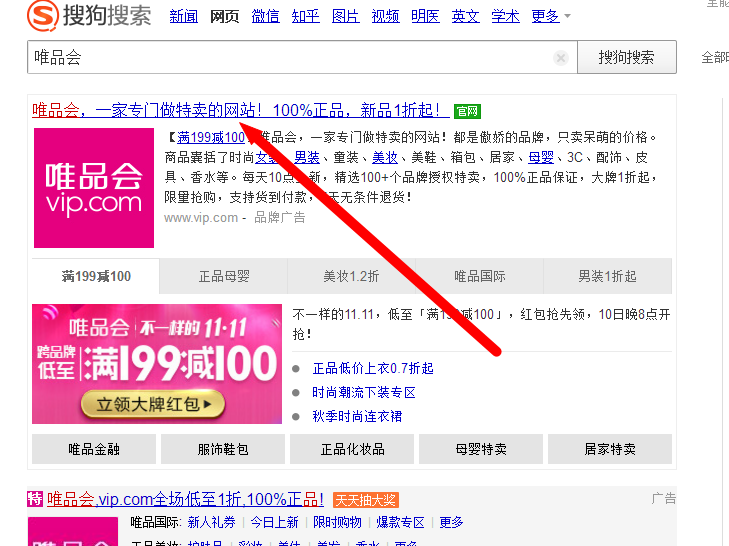Switch to 视频 search
This screenshot has height=546, width=729.
click(385, 16)
